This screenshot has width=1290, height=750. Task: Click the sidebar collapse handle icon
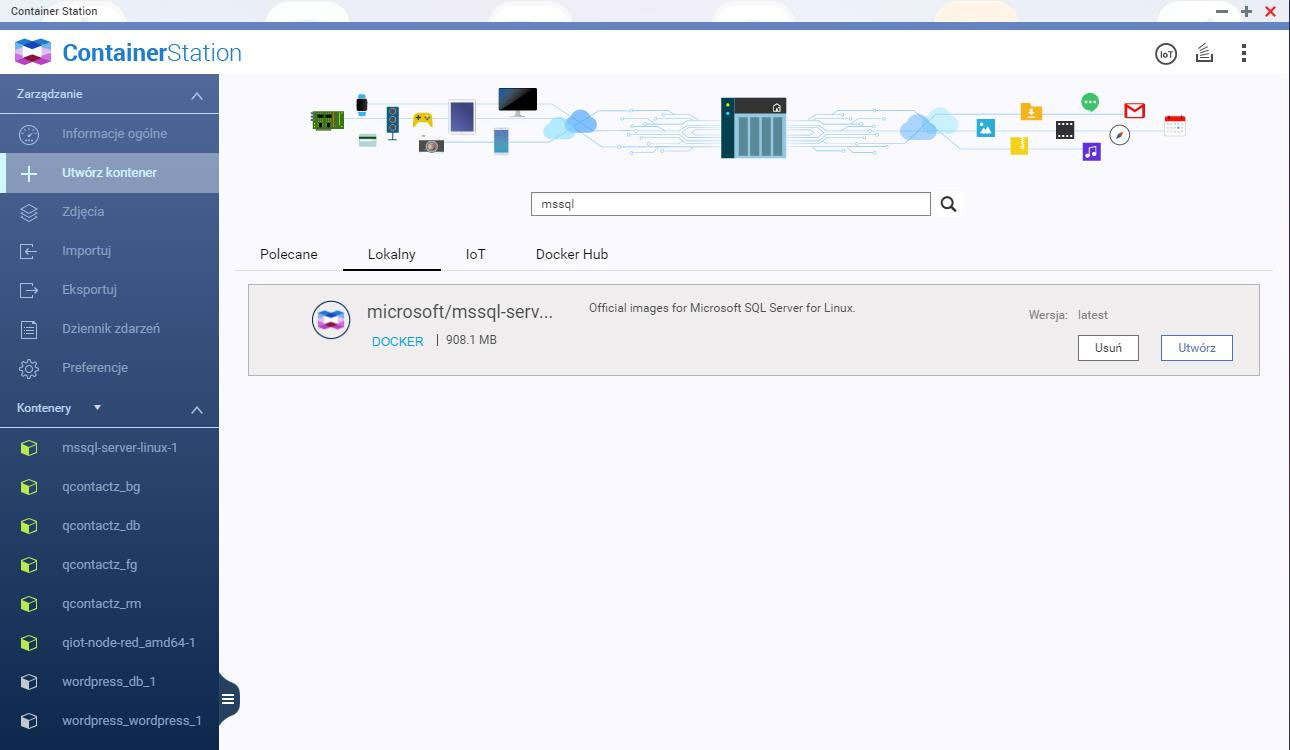tap(228, 699)
